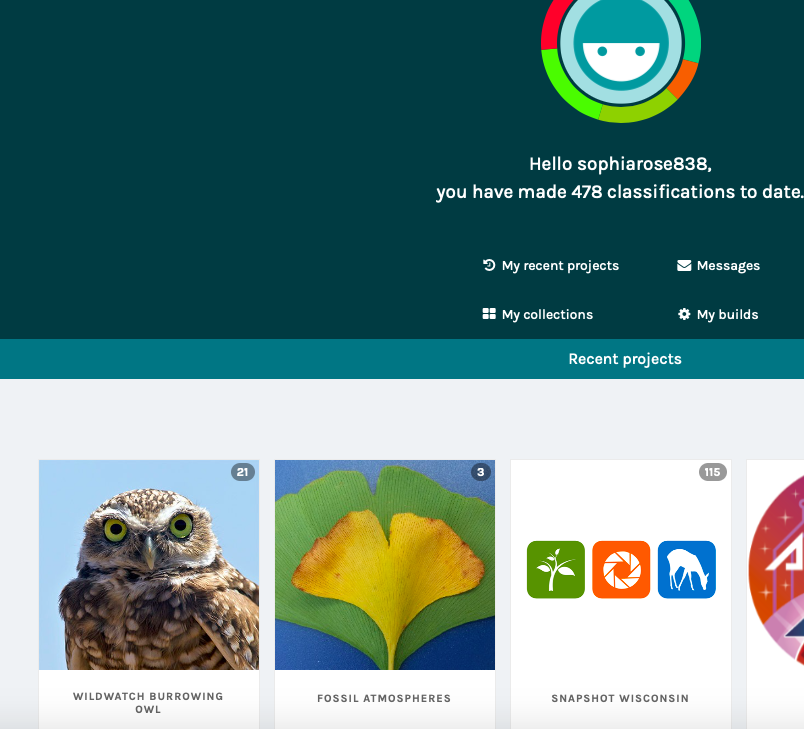Image resolution: width=804 pixels, height=729 pixels.
Task: Click the 21 count badge on the owl card
Action: coord(243,472)
